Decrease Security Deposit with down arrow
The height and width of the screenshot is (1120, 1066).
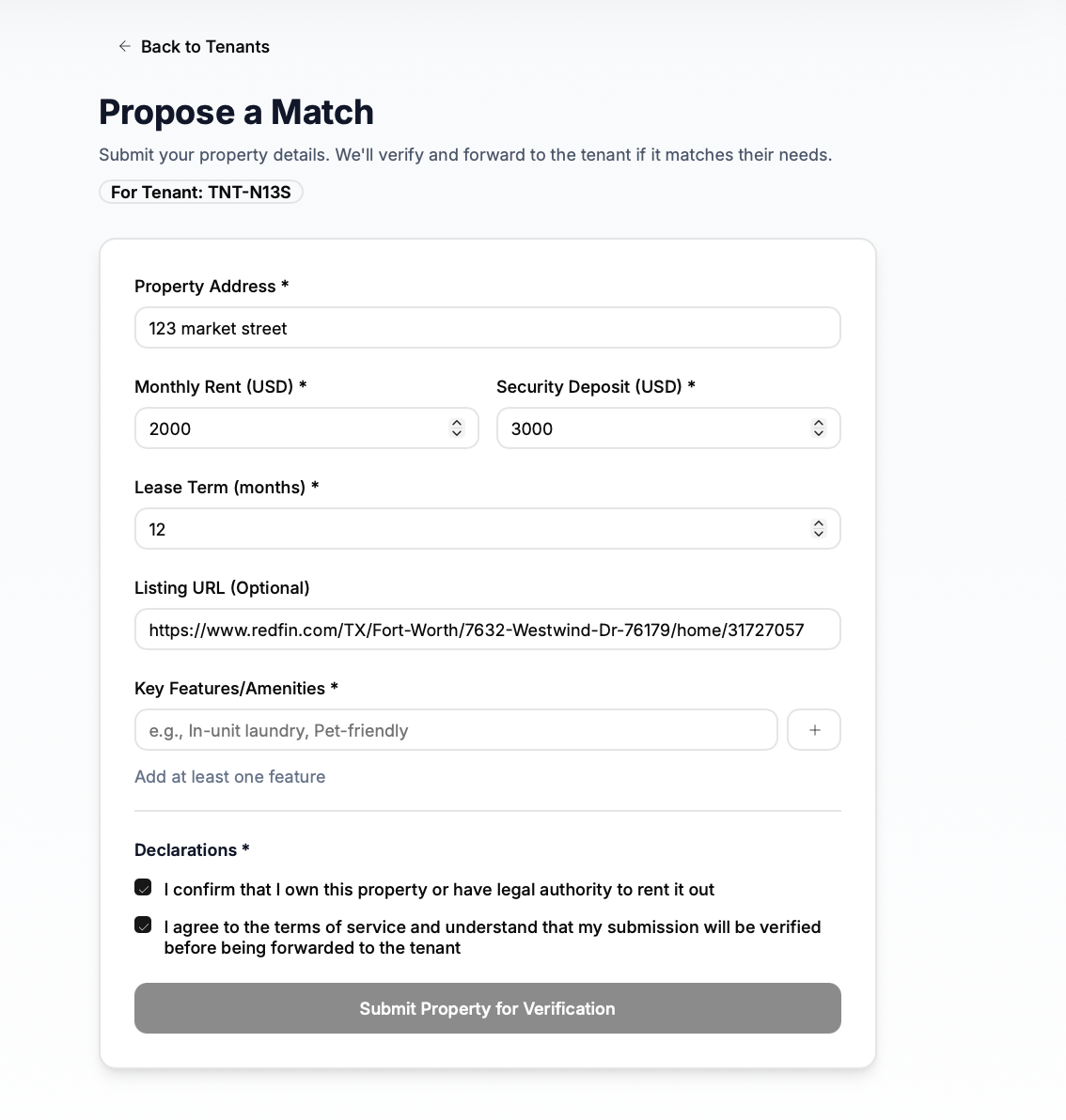point(819,433)
